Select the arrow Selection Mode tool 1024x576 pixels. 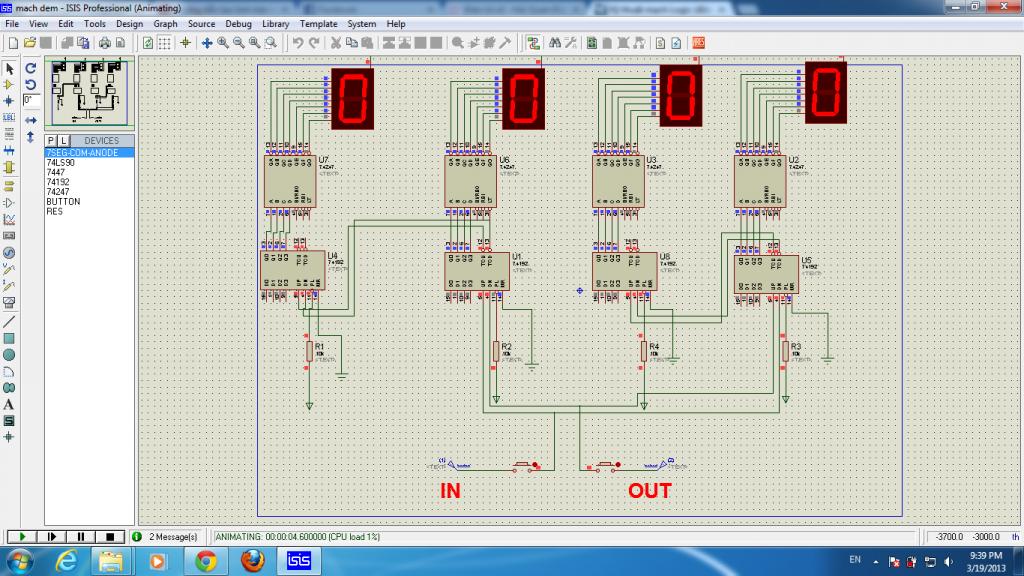tap(9, 68)
